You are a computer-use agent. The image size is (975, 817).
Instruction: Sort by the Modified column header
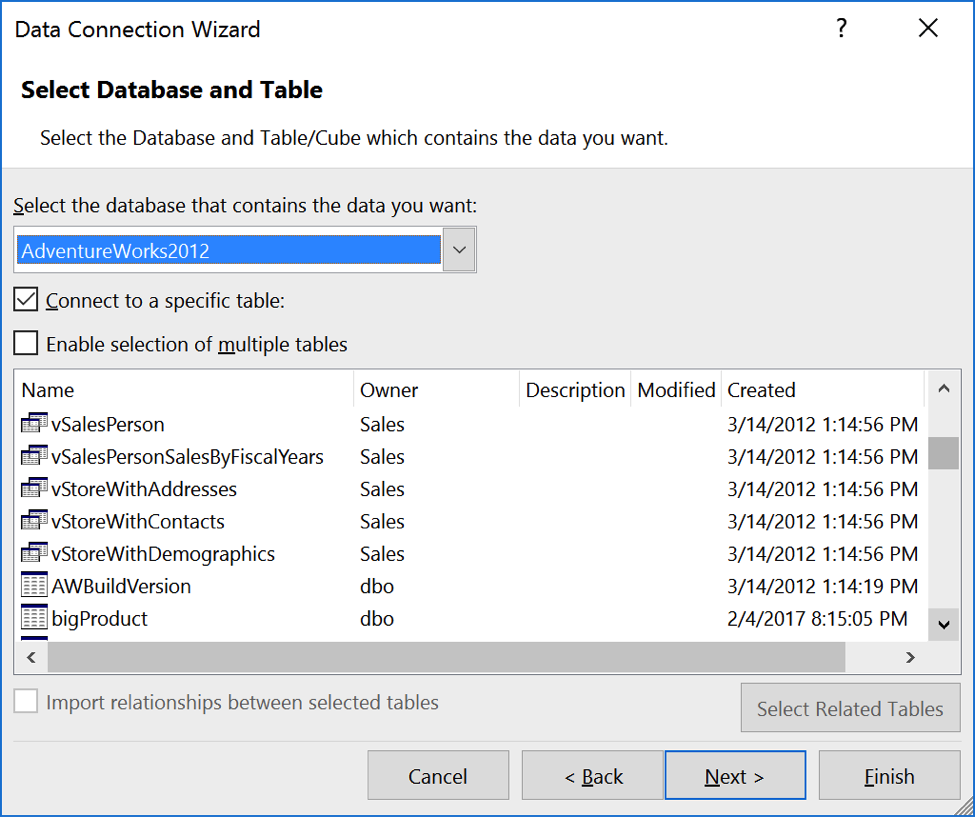(x=676, y=390)
